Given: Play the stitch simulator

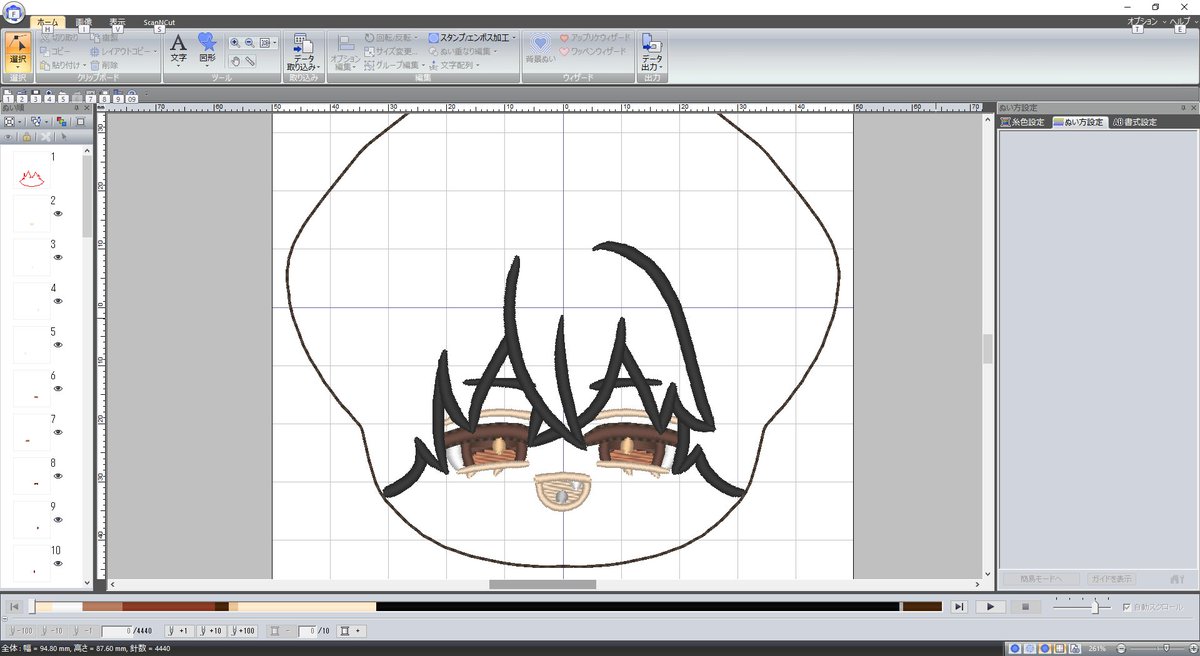Looking at the screenshot, I should coord(989,606).
